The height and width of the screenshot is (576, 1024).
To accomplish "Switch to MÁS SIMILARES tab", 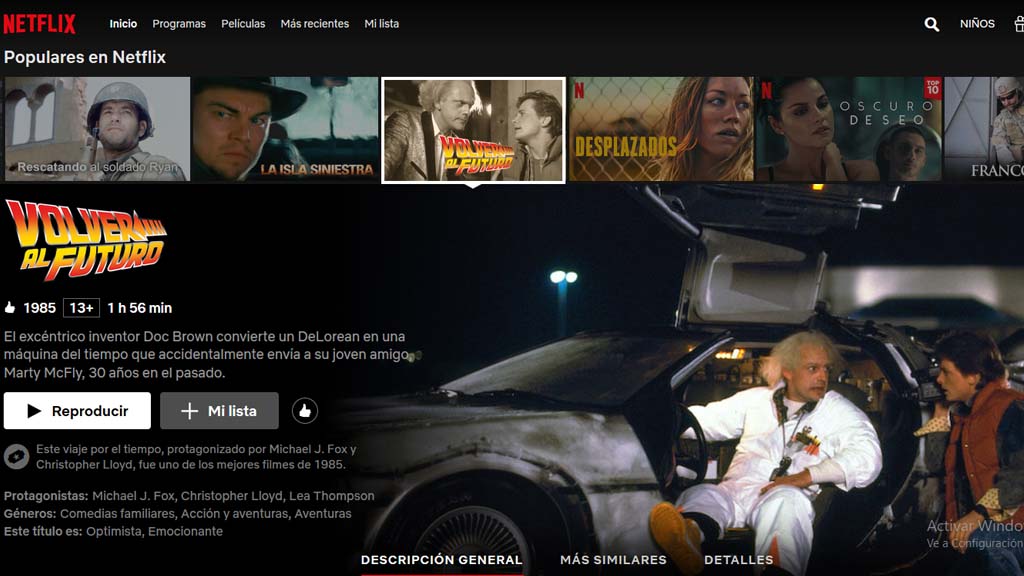I will 613,560.
